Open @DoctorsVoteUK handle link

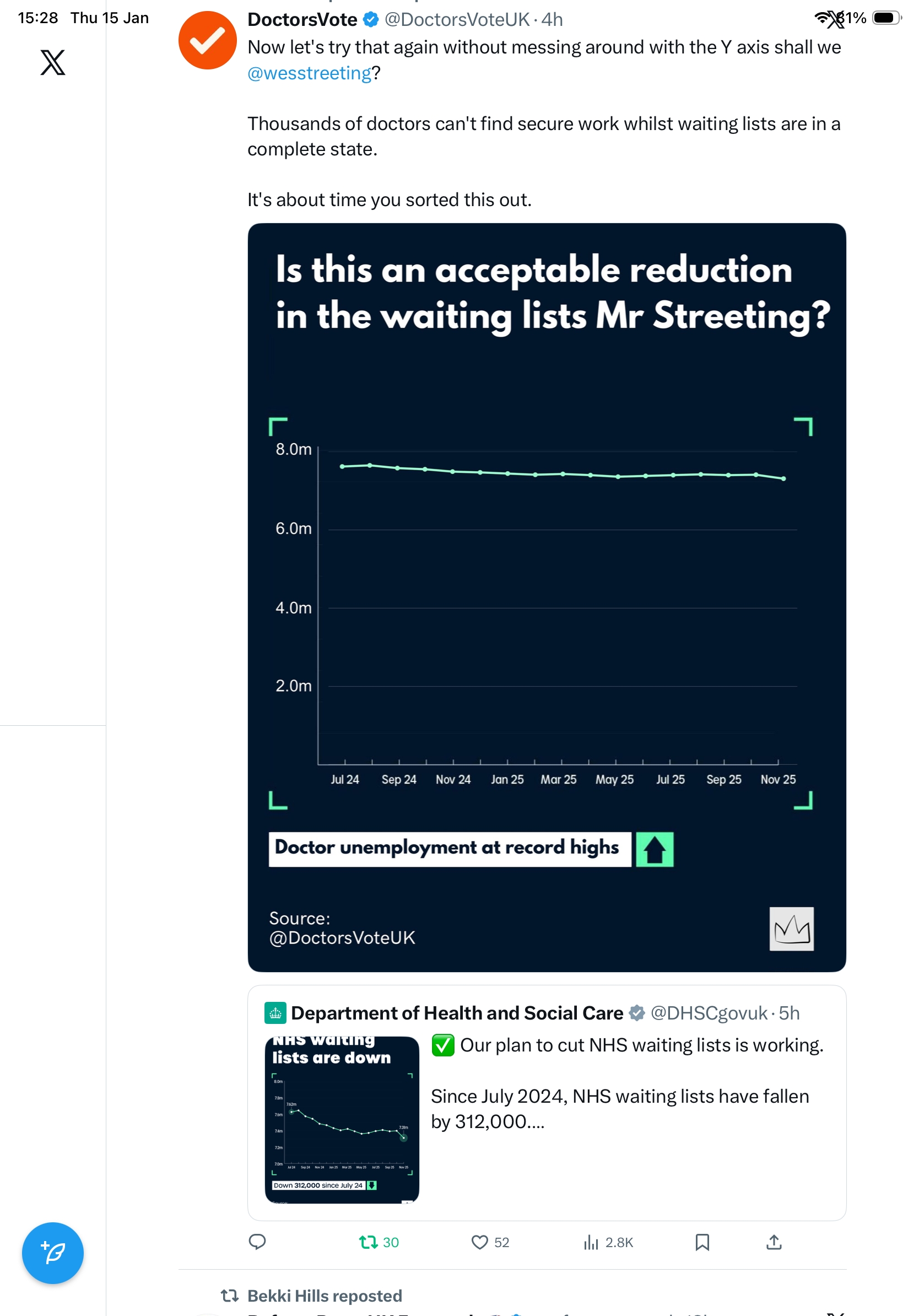(457, 20)
